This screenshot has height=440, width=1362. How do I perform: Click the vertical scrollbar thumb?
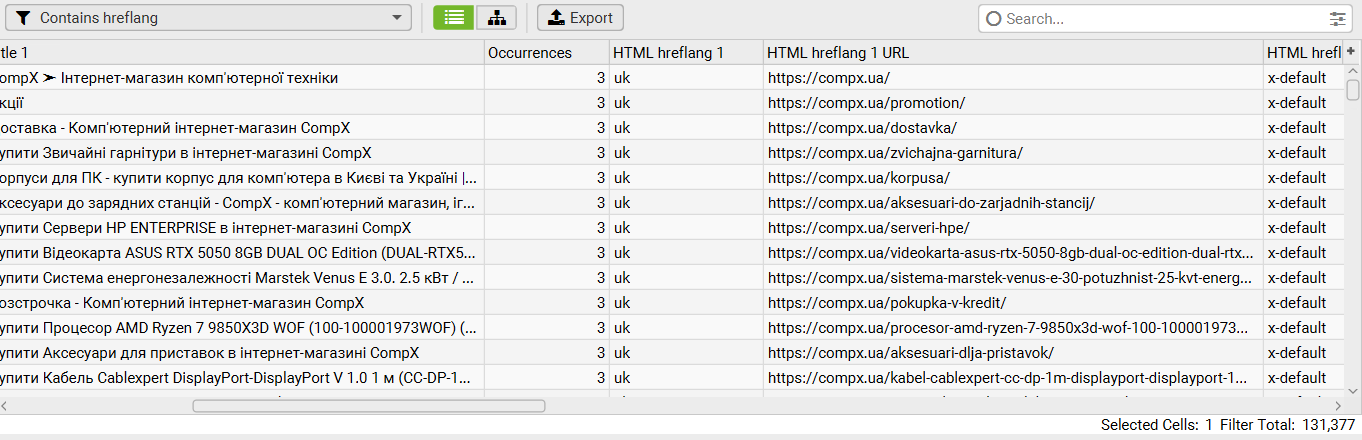[1352, 90]
